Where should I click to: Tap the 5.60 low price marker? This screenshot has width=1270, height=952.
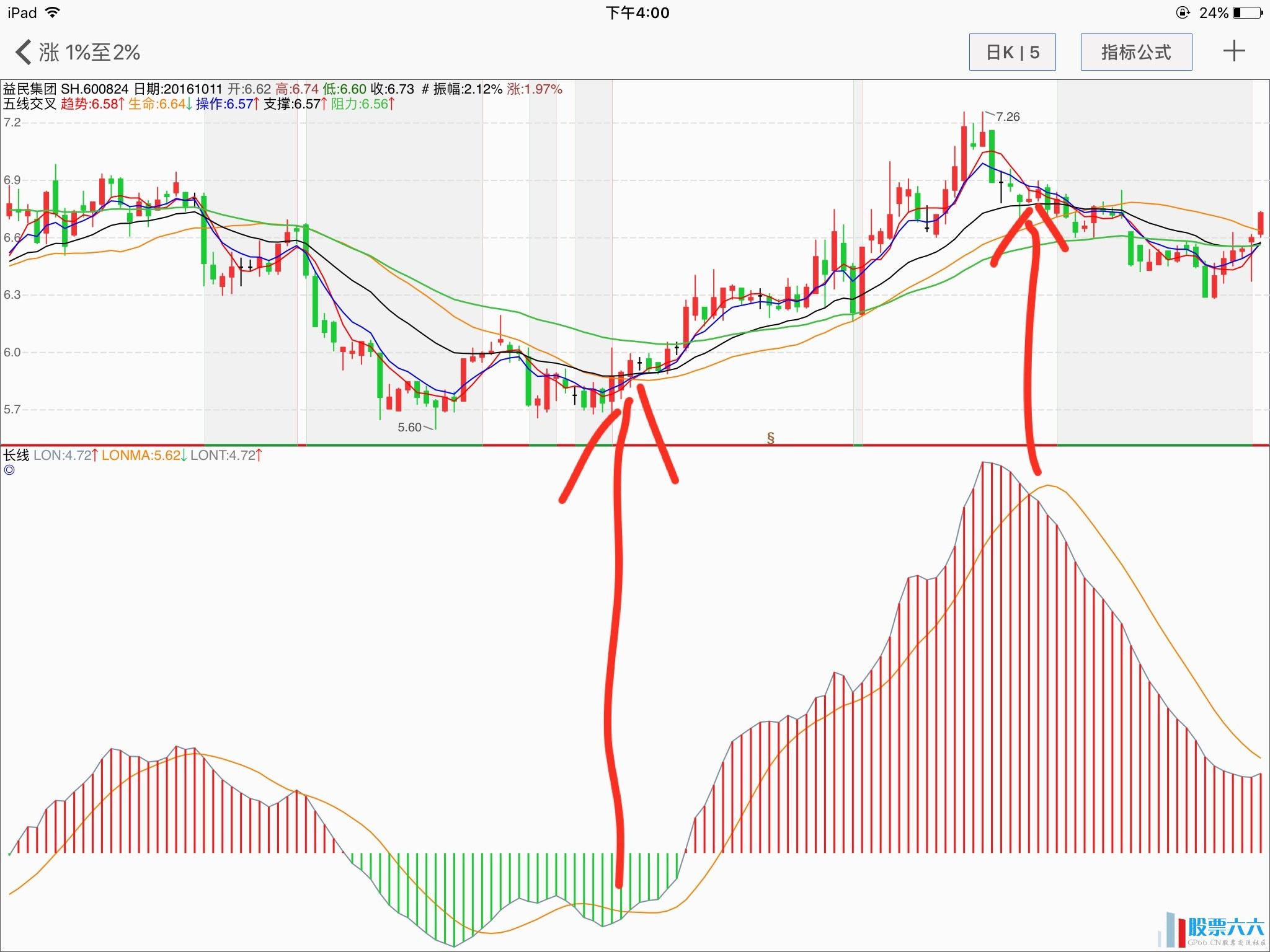[x=410, y=427]
